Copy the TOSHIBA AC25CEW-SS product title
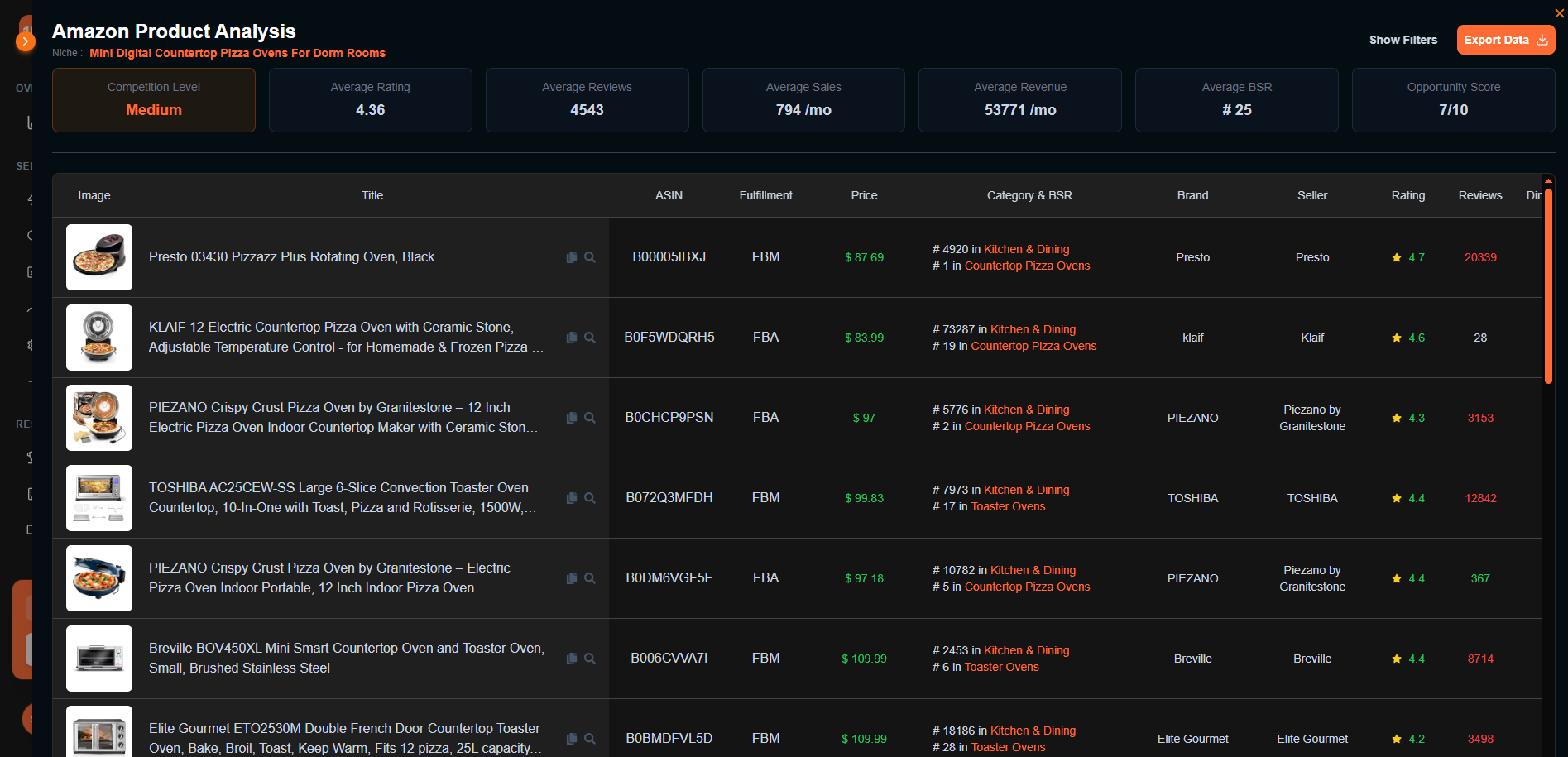Viewport: 1568px width, 757px height. tap(572, 498)
